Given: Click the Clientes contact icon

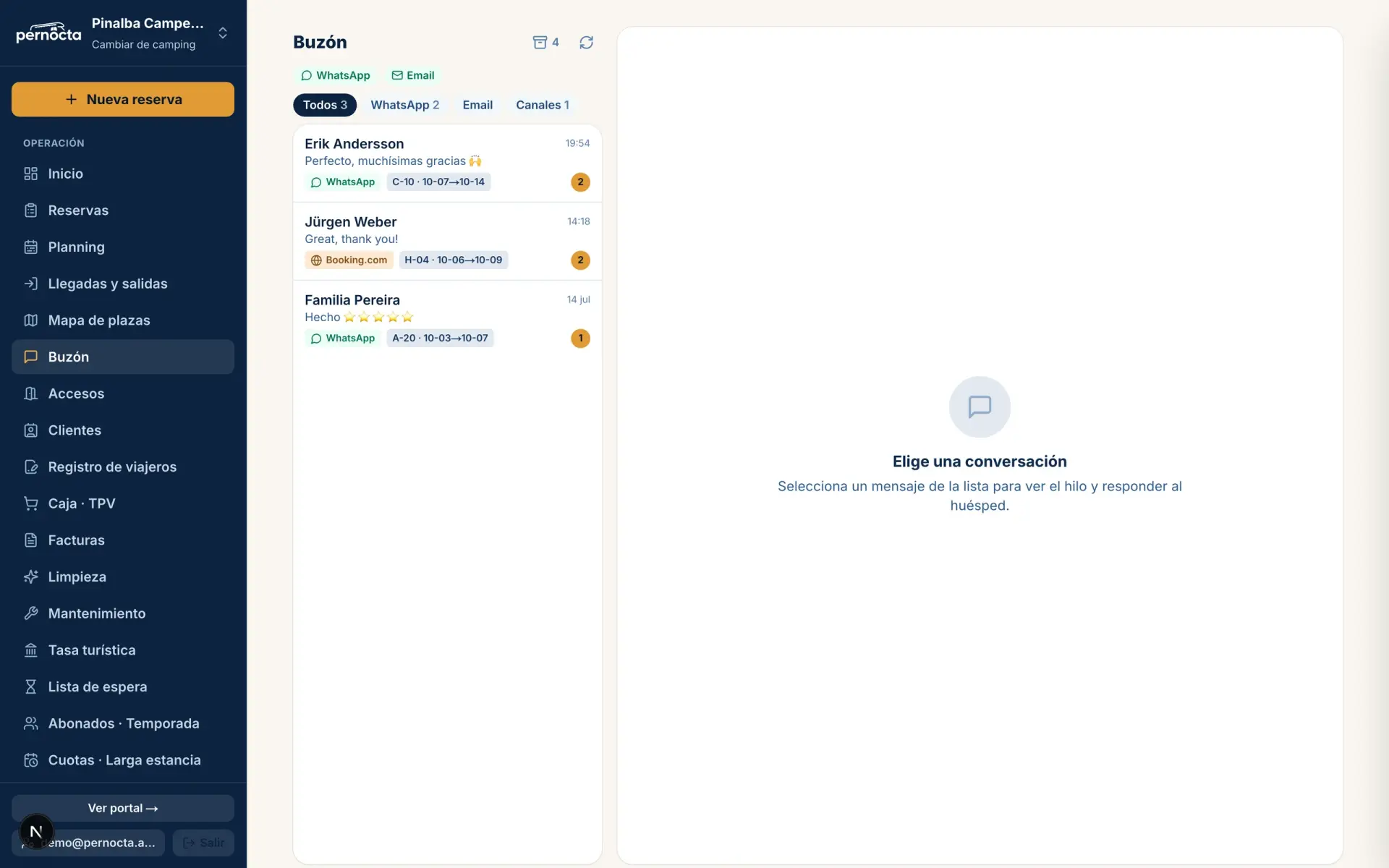Looking at the screenshot, I should point(30,430).
